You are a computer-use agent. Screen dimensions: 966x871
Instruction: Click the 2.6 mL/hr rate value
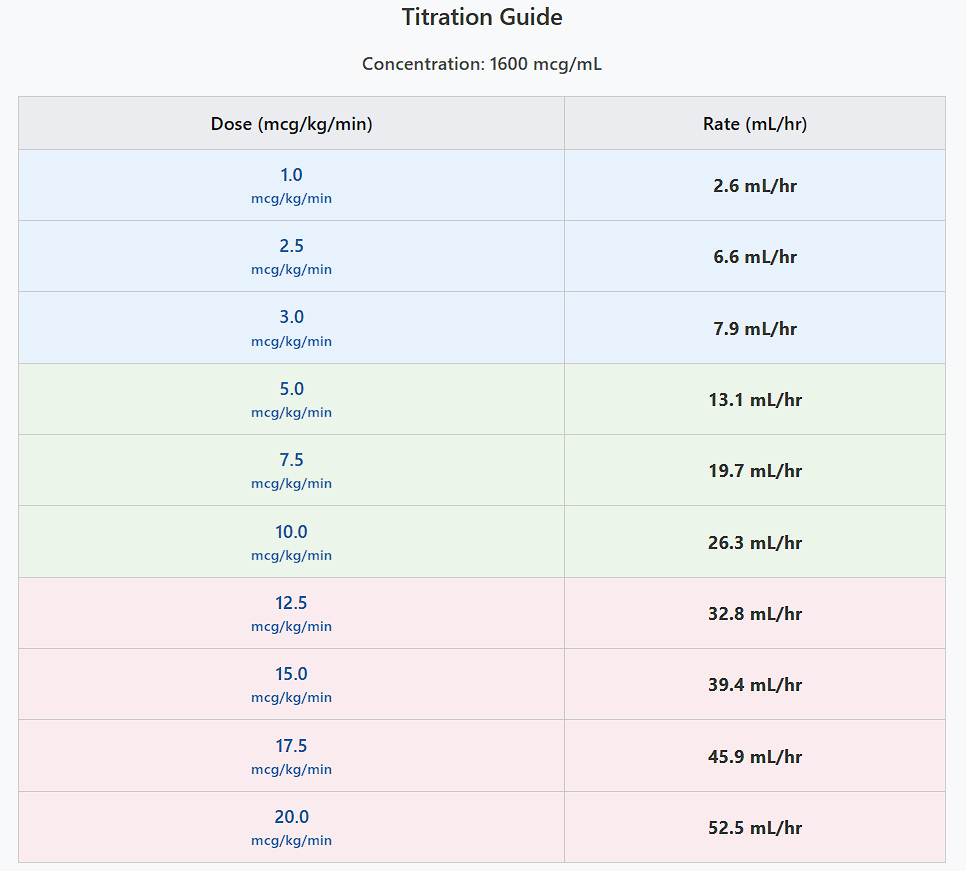(755, 185)
